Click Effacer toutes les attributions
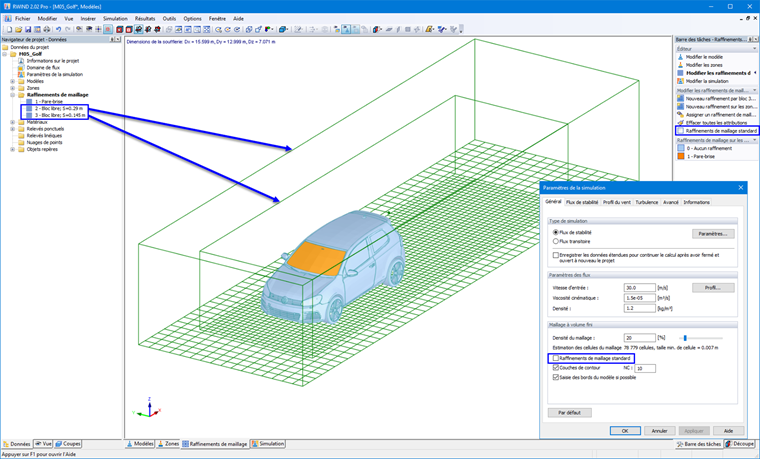The height and width of the screenshot is (459, 760). tap(716, 123)
